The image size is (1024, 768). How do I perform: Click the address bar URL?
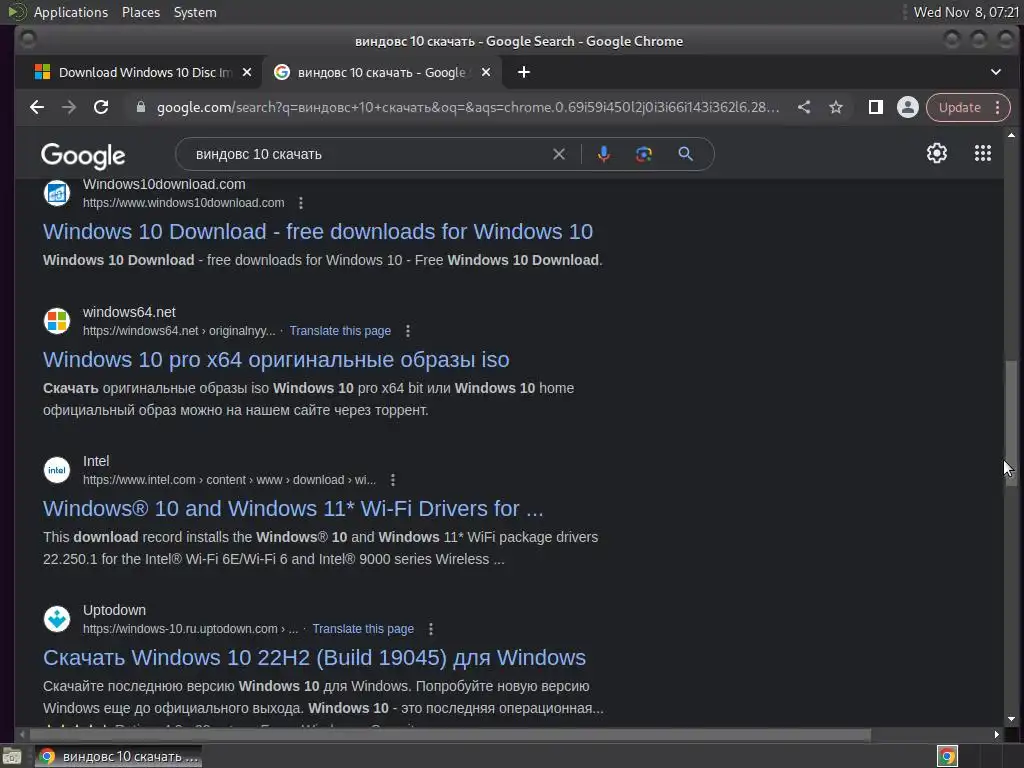(x=468, y=107)
